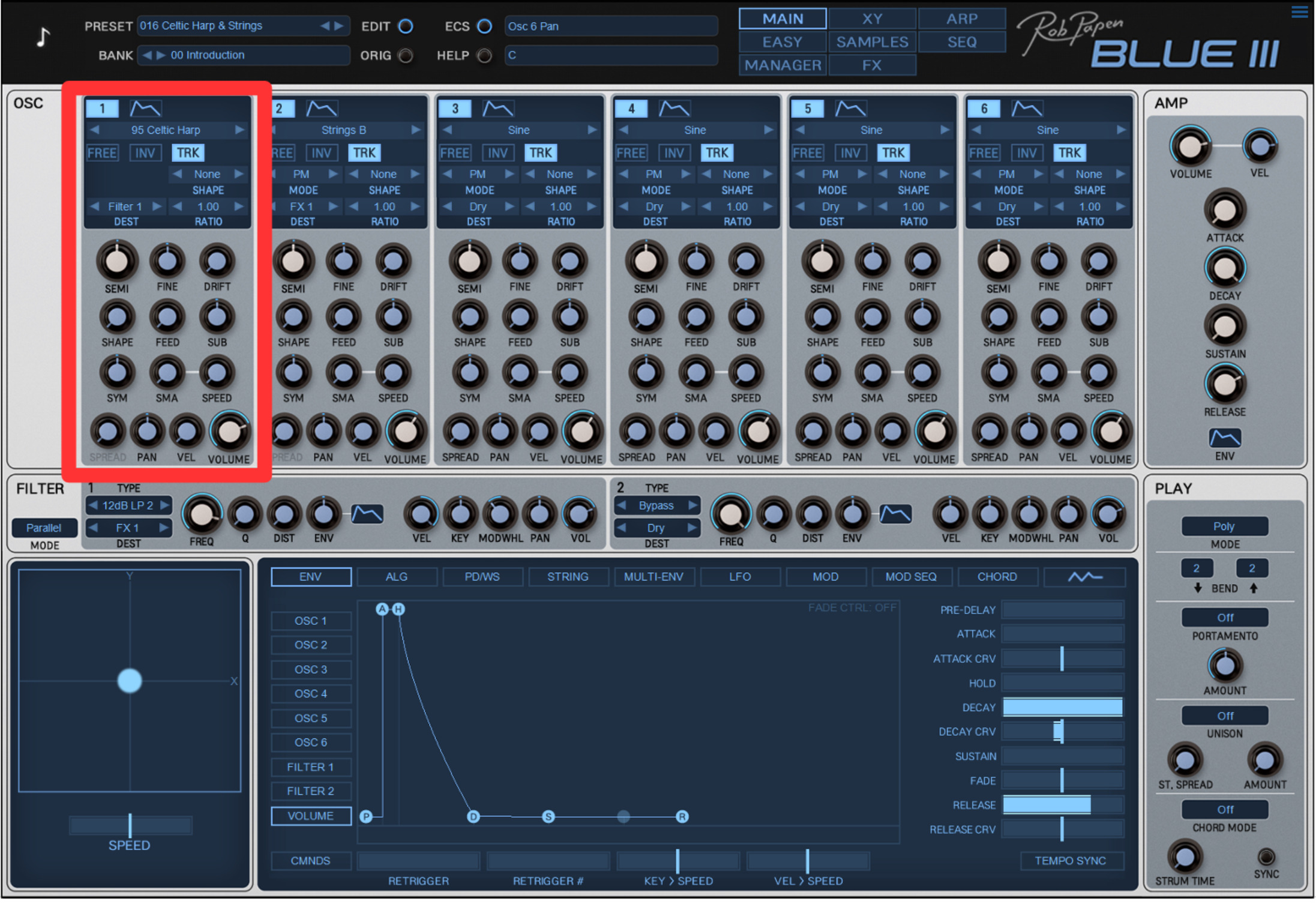Screen dimensions: 1316x904
Task: Click oscillator 4 PAN knob
Action: tap(676, 431)
